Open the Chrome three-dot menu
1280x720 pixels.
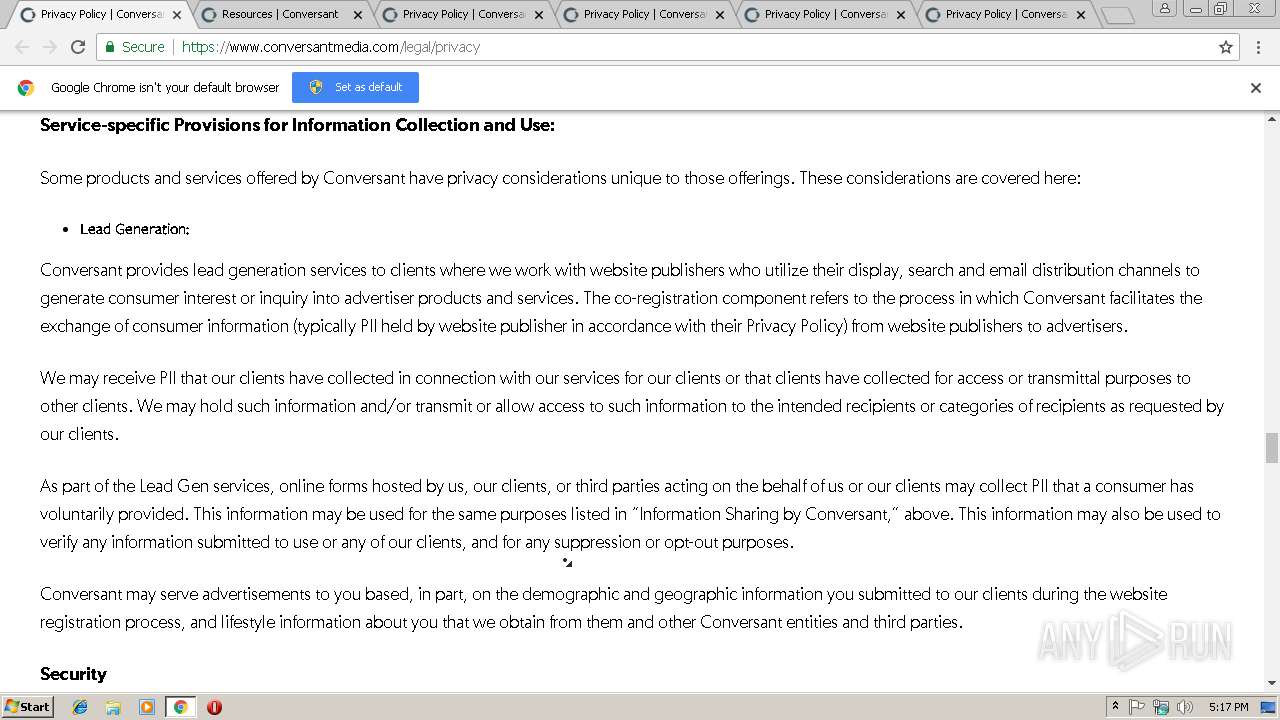pos(1258,47)
